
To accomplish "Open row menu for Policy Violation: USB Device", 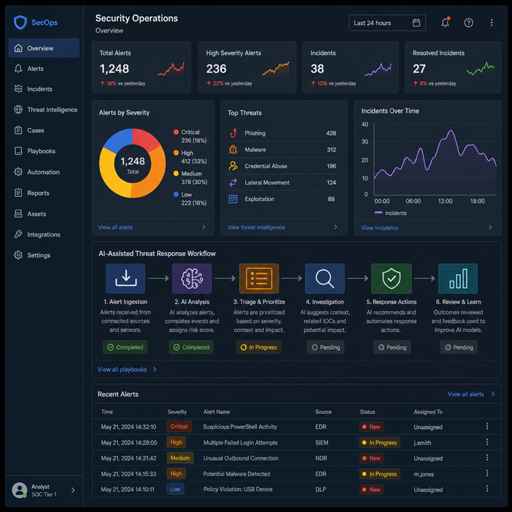I will coord(487,489).
